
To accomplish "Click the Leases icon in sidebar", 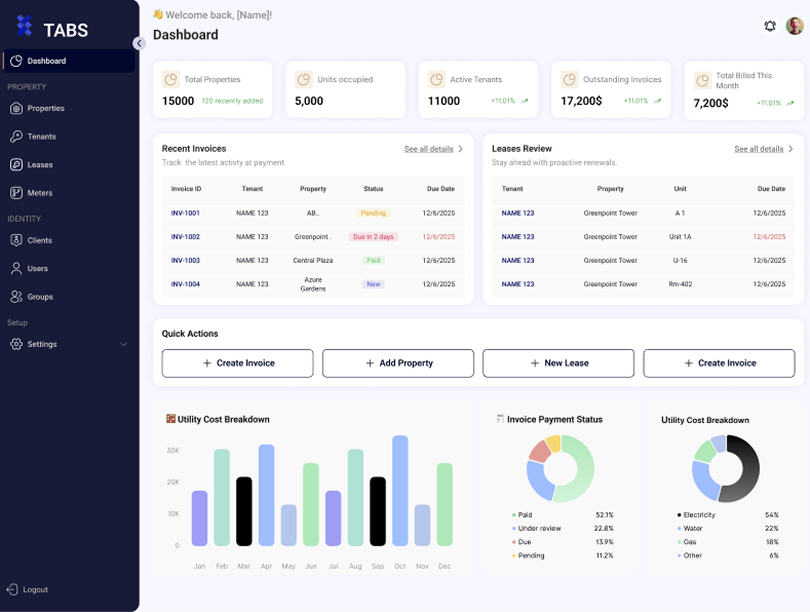I will [17, 164].
